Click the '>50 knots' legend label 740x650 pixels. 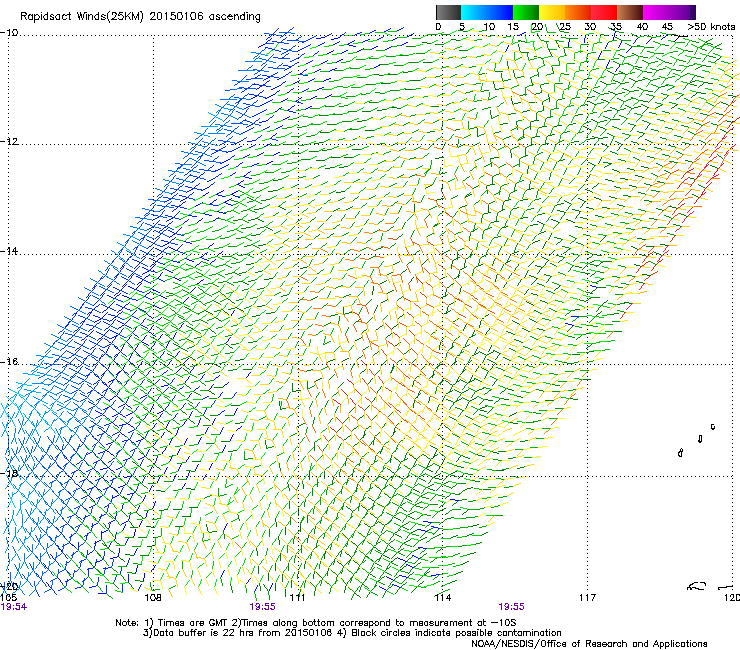[x=711, y=27]
